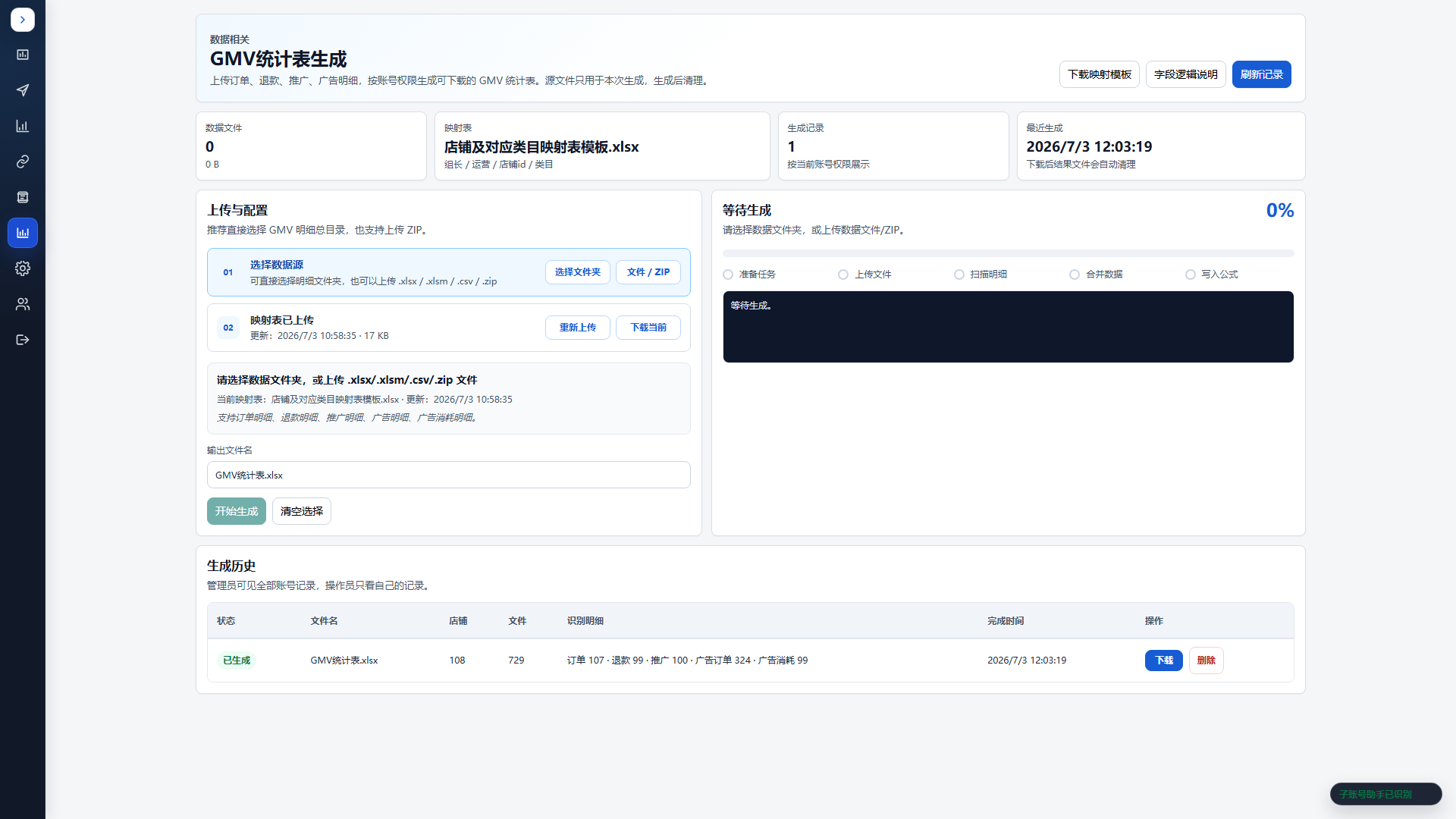Open the users management icon in sidebar
The image size is (1456, 819).
(x=23, y=304)
